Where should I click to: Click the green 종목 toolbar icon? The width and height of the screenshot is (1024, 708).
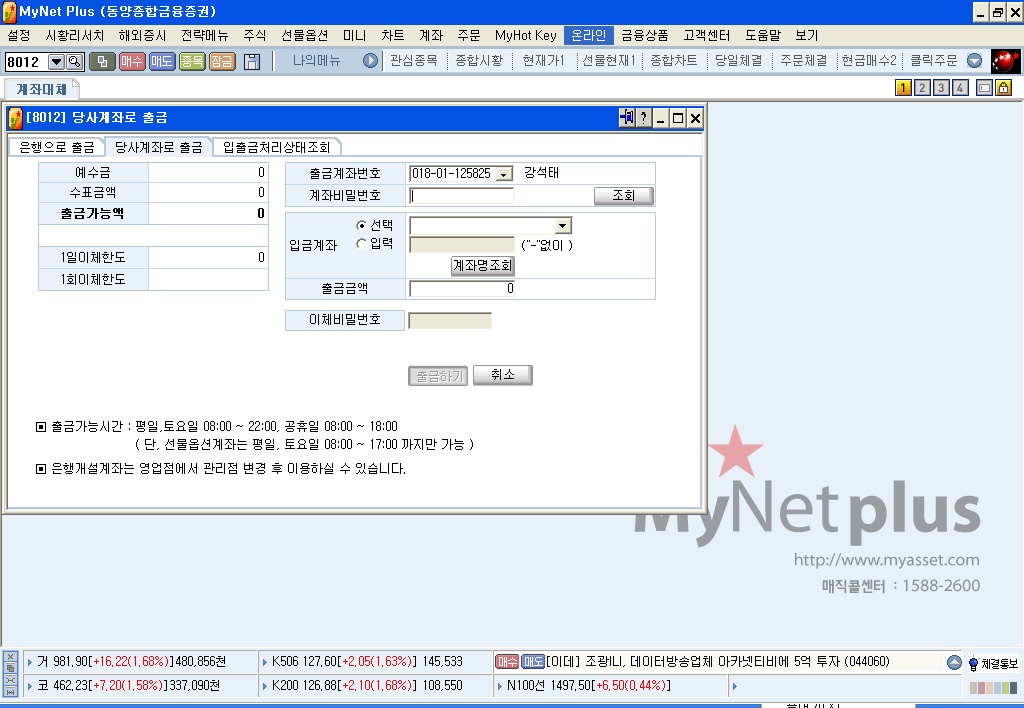click(x=192, y=61)
